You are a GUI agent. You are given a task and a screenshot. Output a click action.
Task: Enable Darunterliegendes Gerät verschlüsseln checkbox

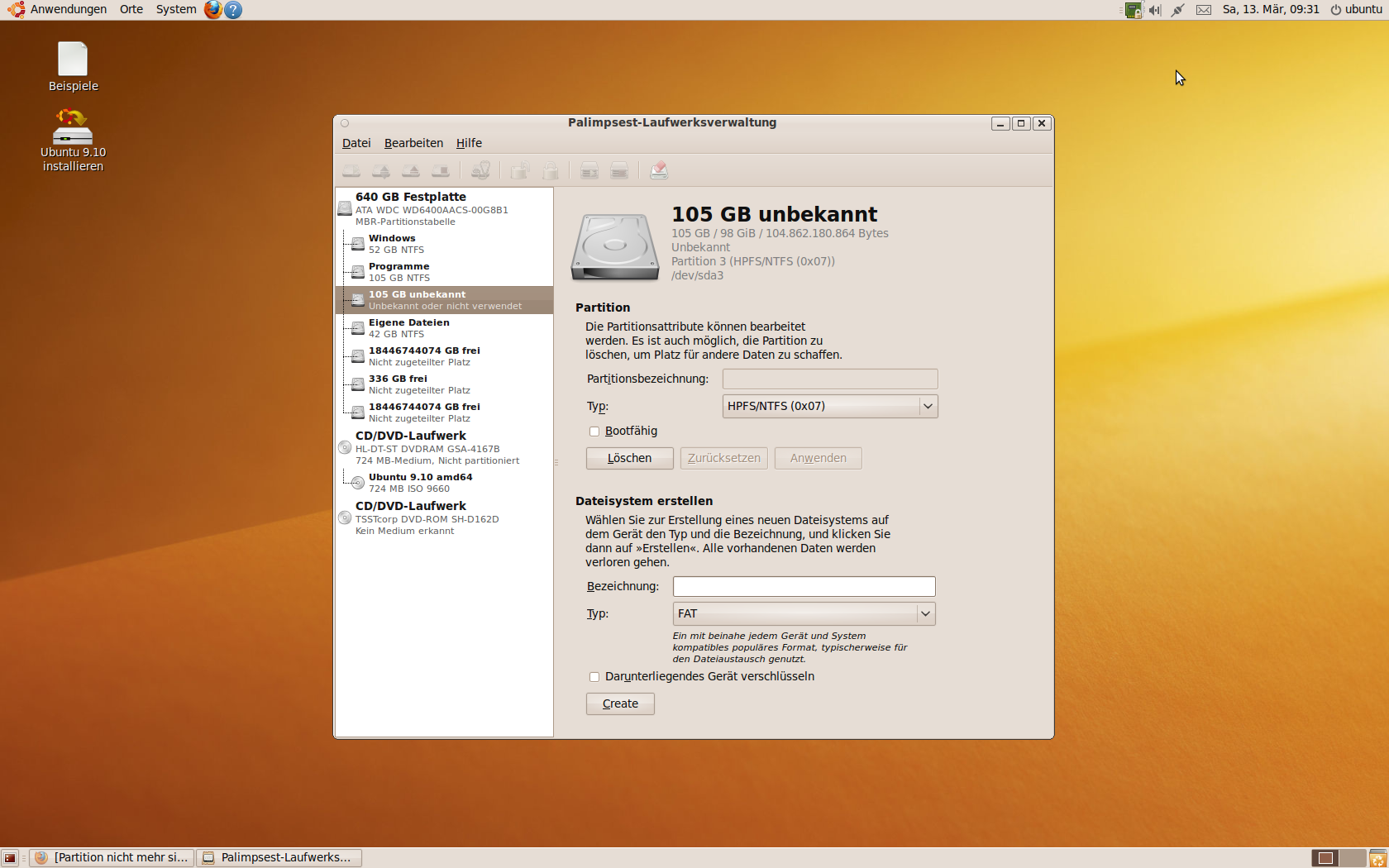[594, 677]
